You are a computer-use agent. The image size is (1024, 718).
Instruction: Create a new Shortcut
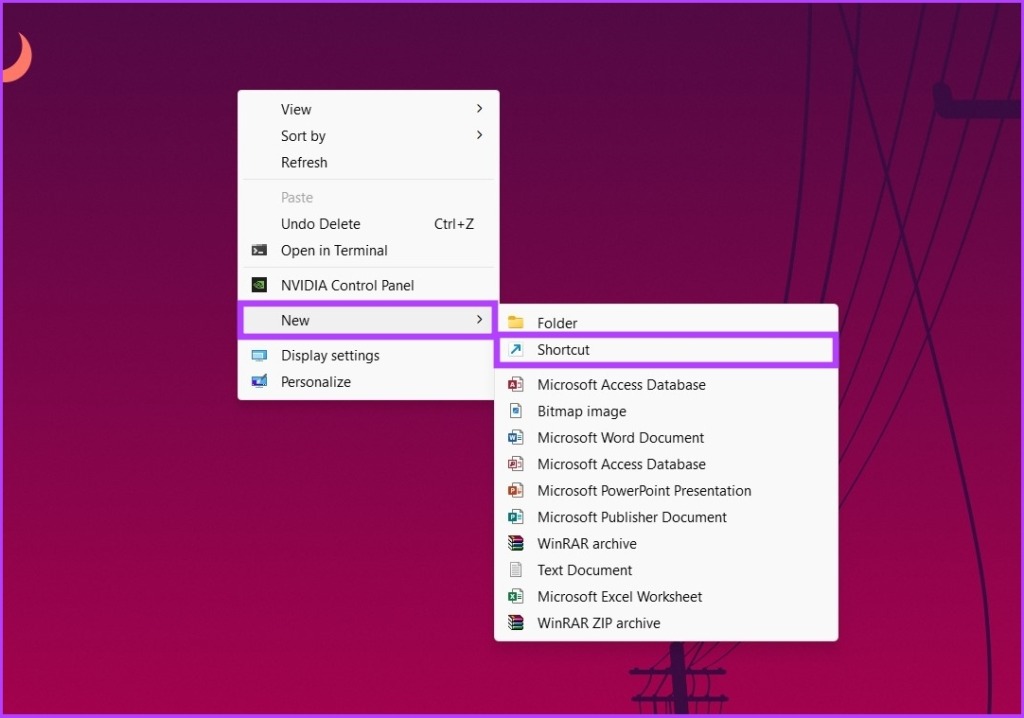(666, 350)
